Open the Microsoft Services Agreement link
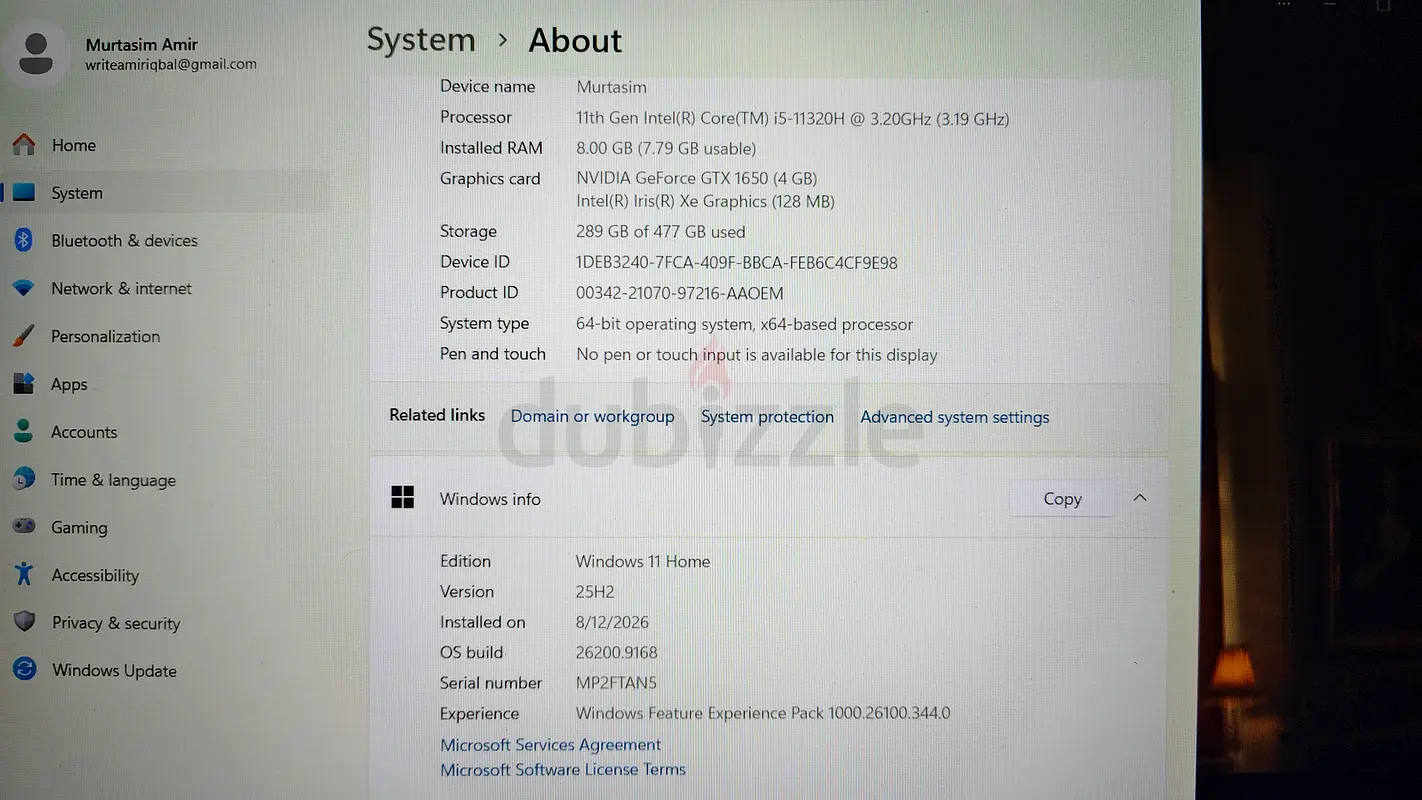Image resolution: width=1422 pixels, height=800 pixels. click(551, 744)
